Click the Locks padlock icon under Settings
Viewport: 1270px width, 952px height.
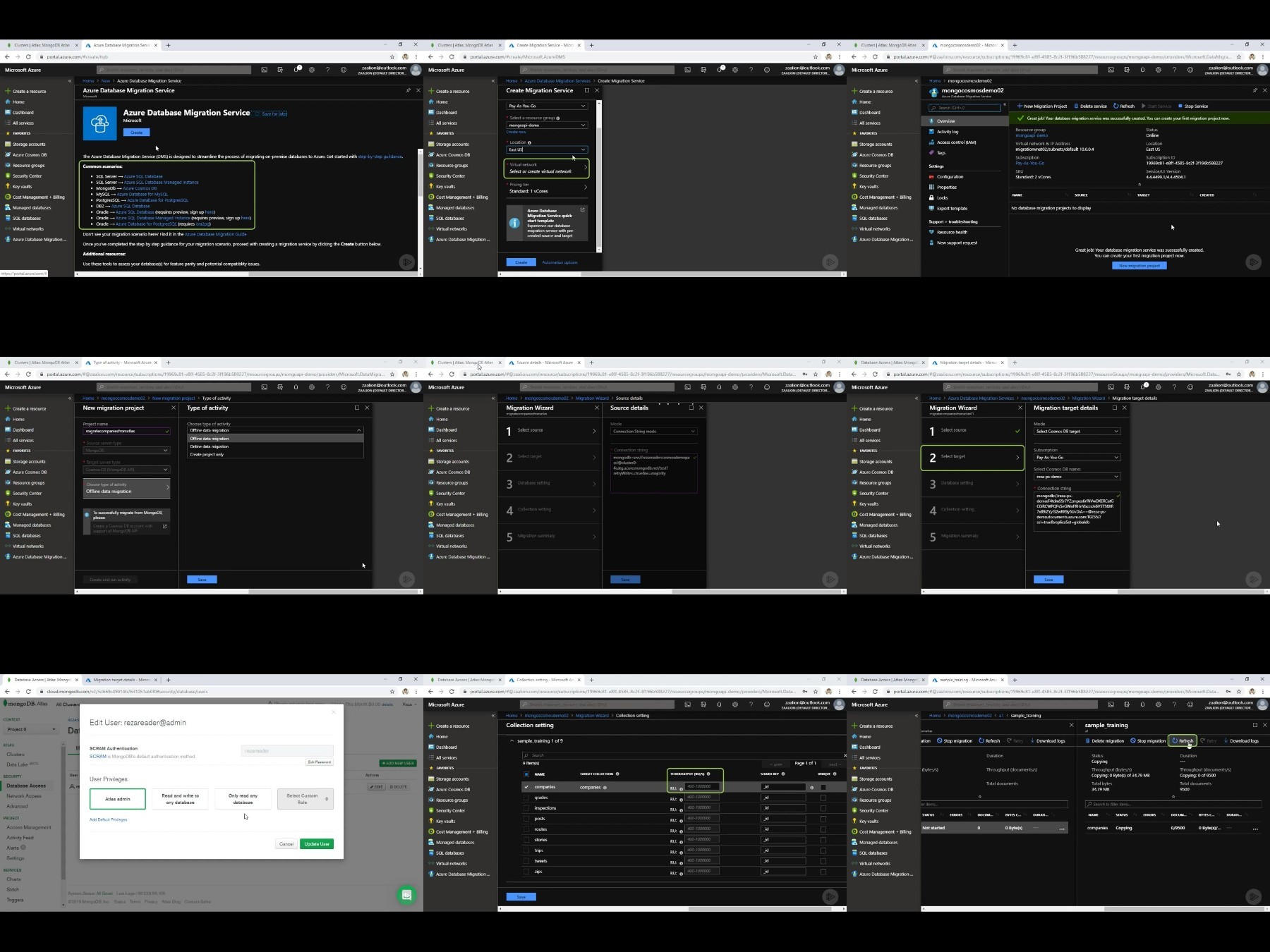click(931, 197)
